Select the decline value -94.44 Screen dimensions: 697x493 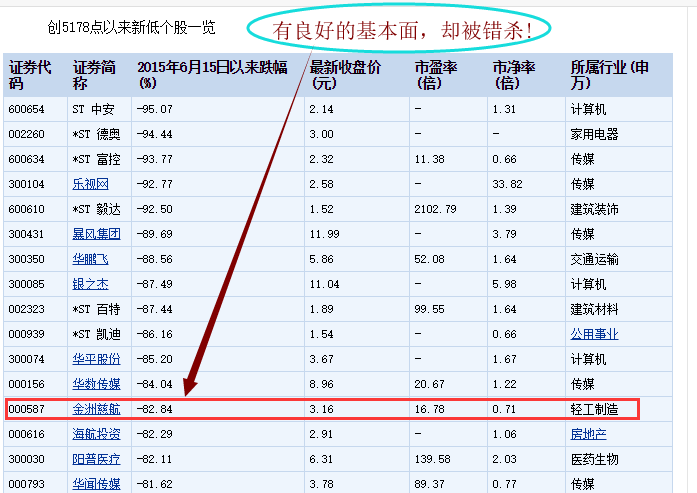[x=154, y=134]
